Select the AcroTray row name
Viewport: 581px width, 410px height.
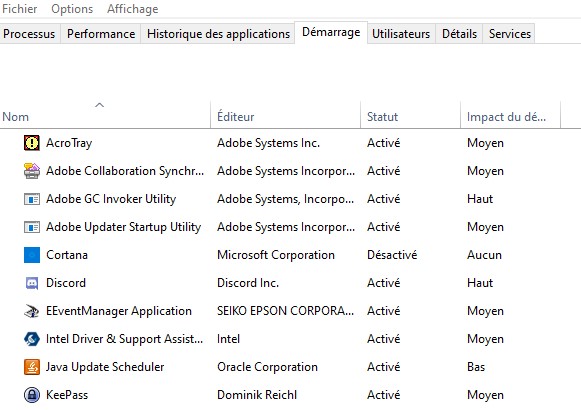coord(69,143)
